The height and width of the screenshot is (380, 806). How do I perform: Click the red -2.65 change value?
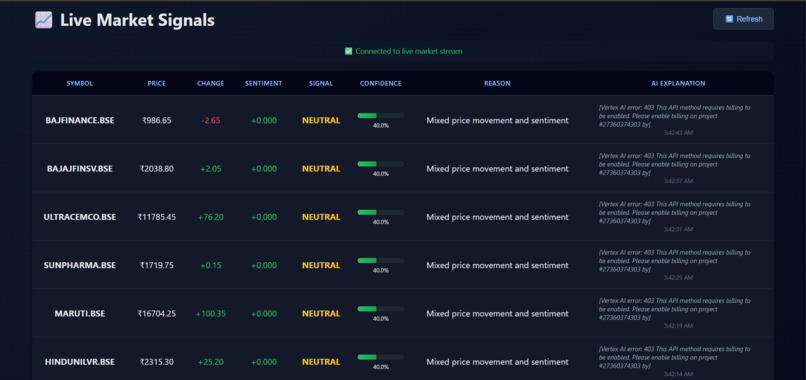(211, 121)
